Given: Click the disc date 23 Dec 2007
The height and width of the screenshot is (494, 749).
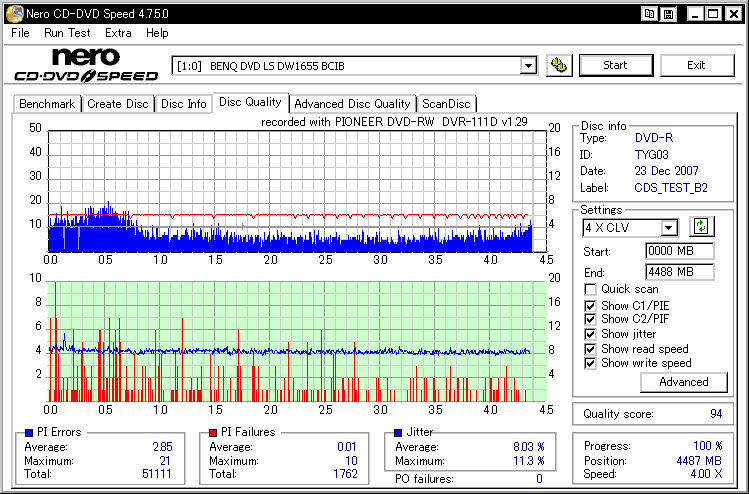Looking at the screenshot, I should coord(666,171).
